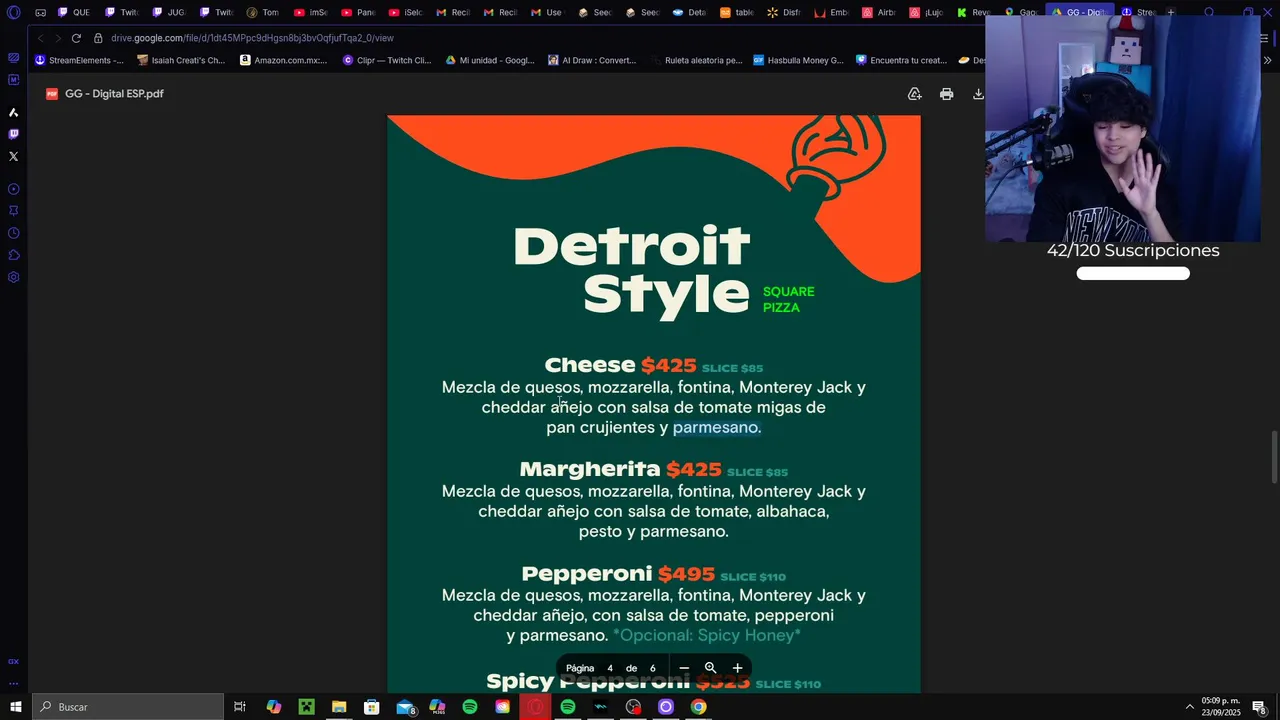Open Ruleta aleatoria bookmark

pyautogui.click(x=696, y=60)
